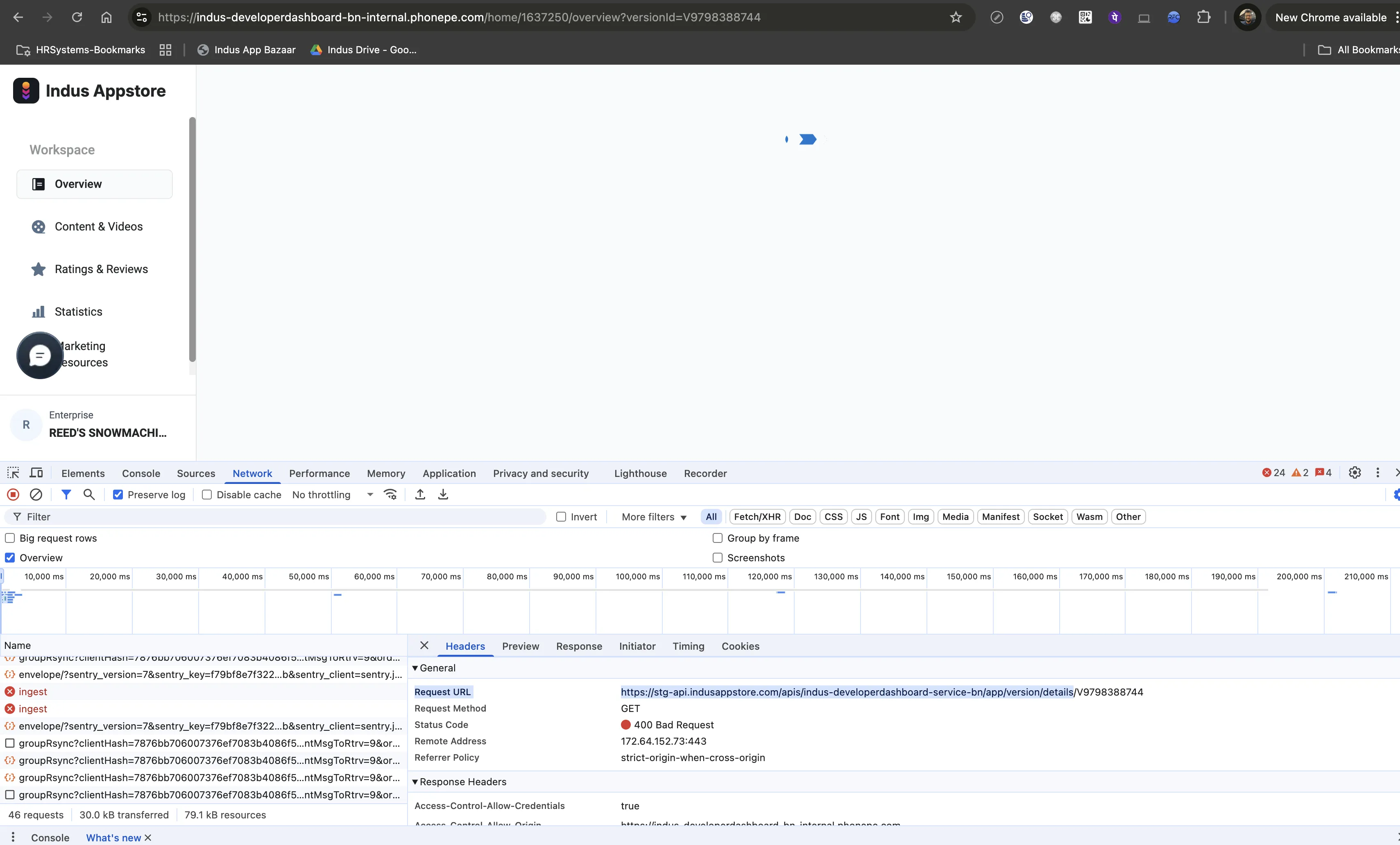The width and height of the screenshot is (1400, 845).
Task: Open the bottom drawer three-dot menu
Action: tap(13, 837)
